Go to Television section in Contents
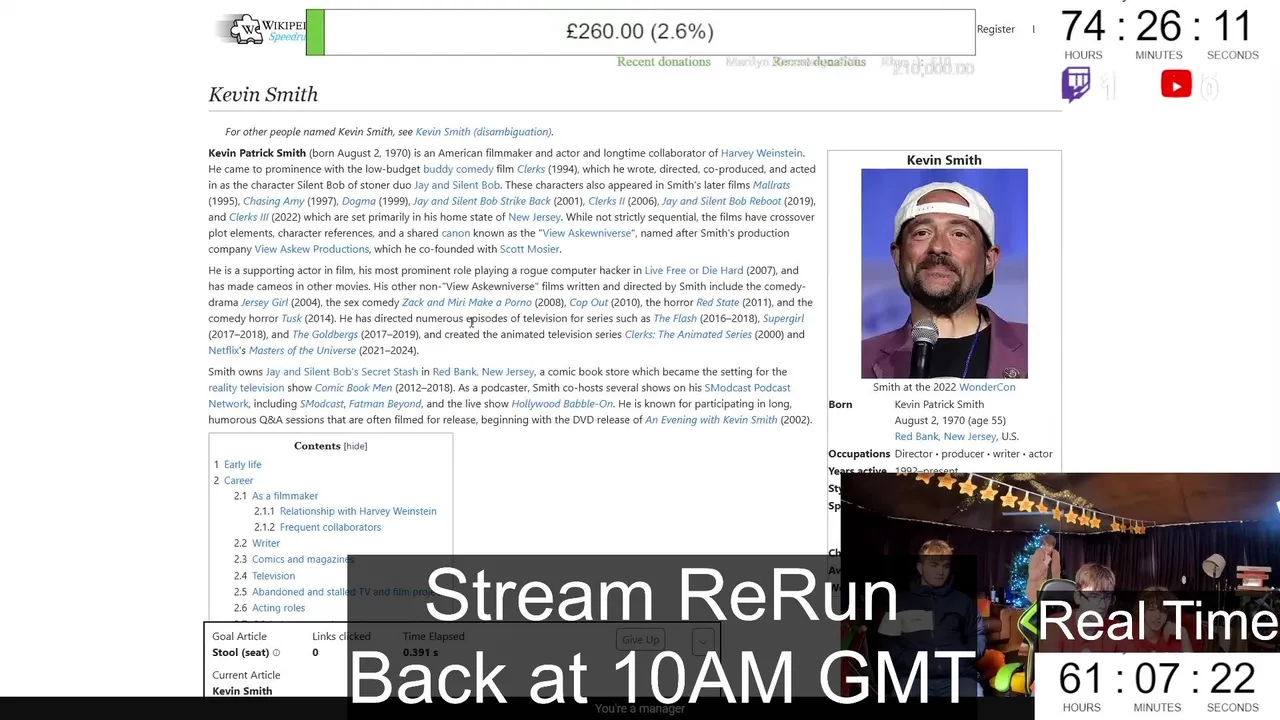Screen dimensions: 1280x720 pyautogui.click(x=273, y=576)
